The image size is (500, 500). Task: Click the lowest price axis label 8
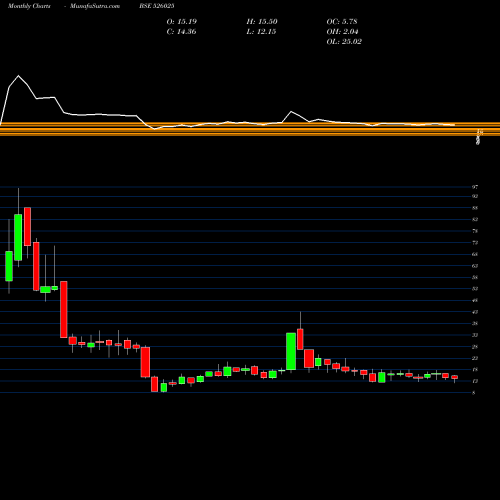[473, 393]
